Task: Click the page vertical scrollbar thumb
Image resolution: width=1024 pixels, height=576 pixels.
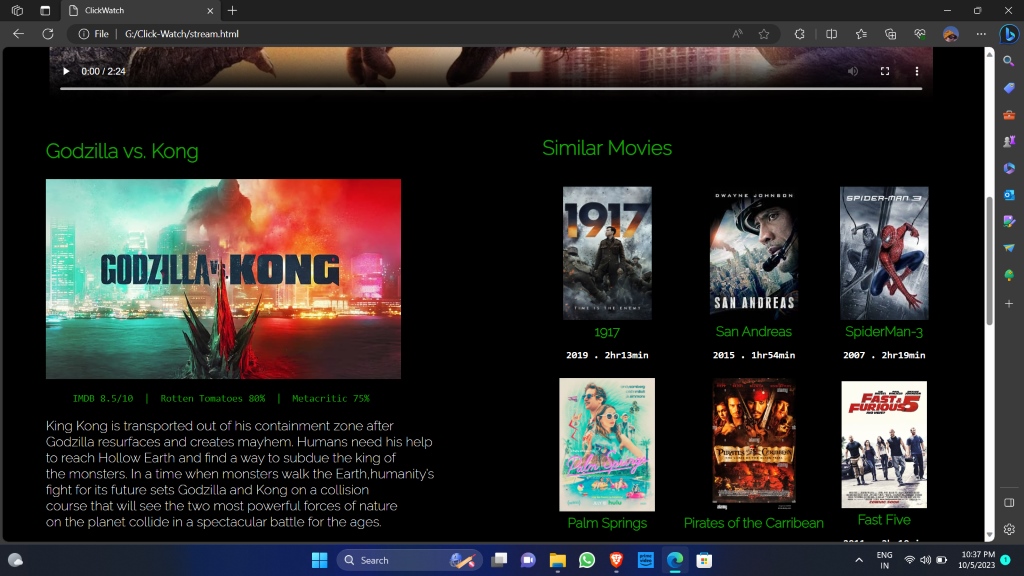Action: 989,261
